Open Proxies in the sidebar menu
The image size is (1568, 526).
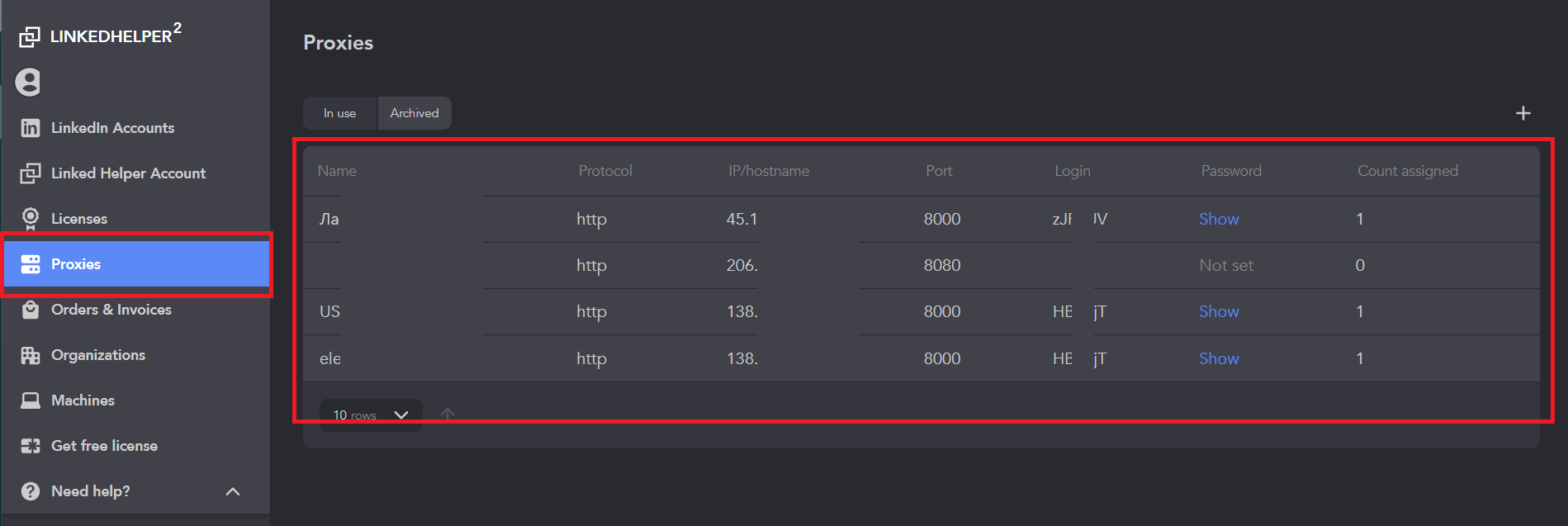pos(136,264)
